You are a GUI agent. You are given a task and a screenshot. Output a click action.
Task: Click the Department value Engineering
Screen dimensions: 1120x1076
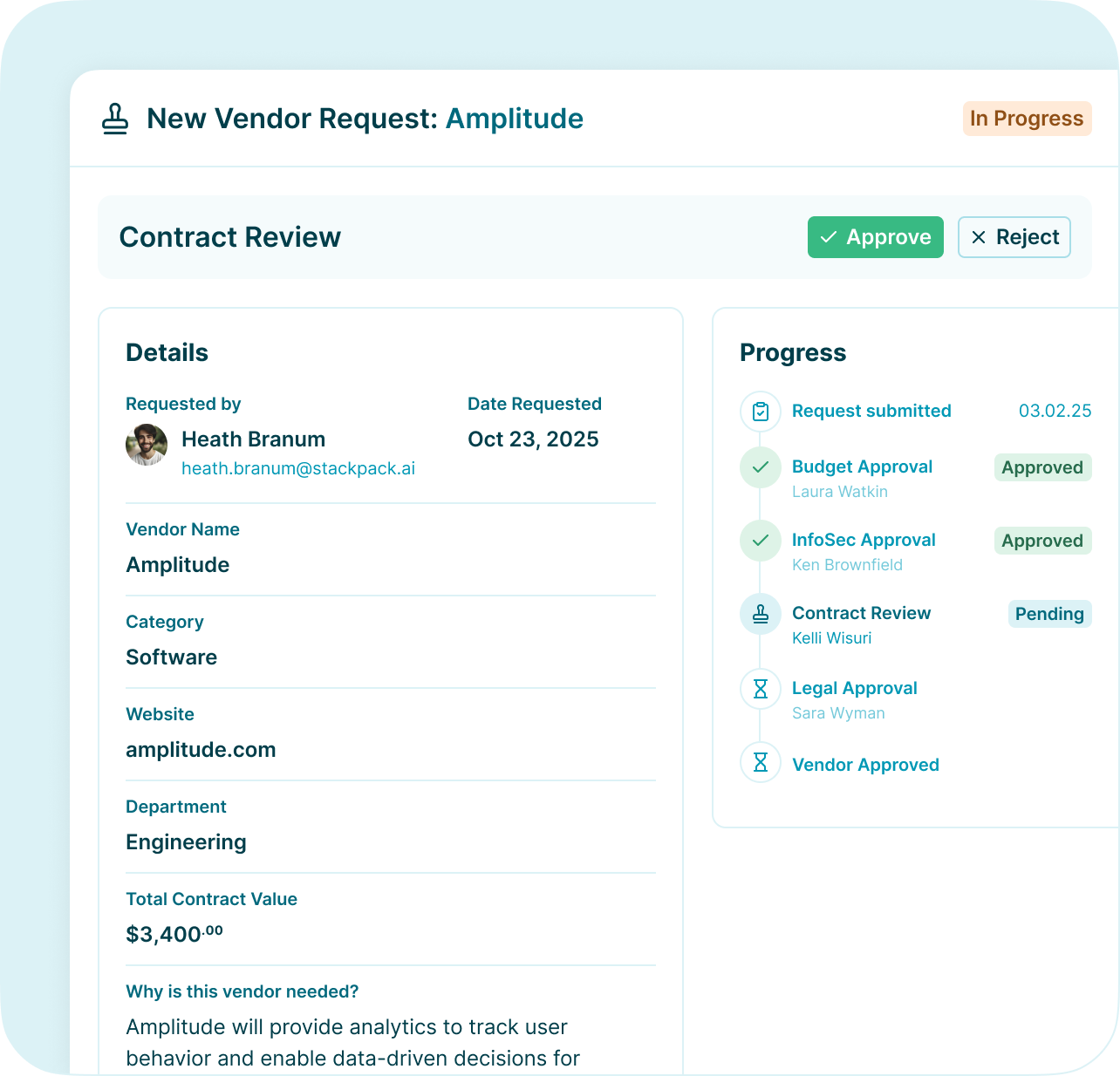click(x=186, y=842)
